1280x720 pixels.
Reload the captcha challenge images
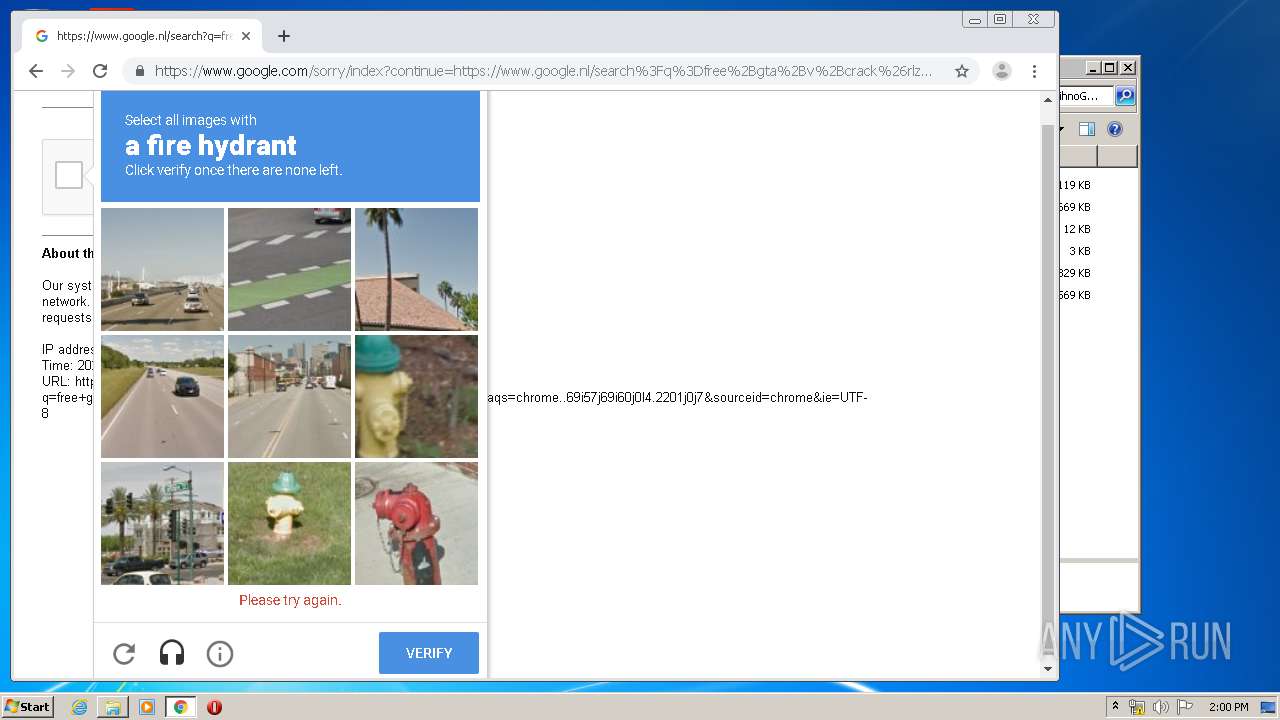(124, 654)
